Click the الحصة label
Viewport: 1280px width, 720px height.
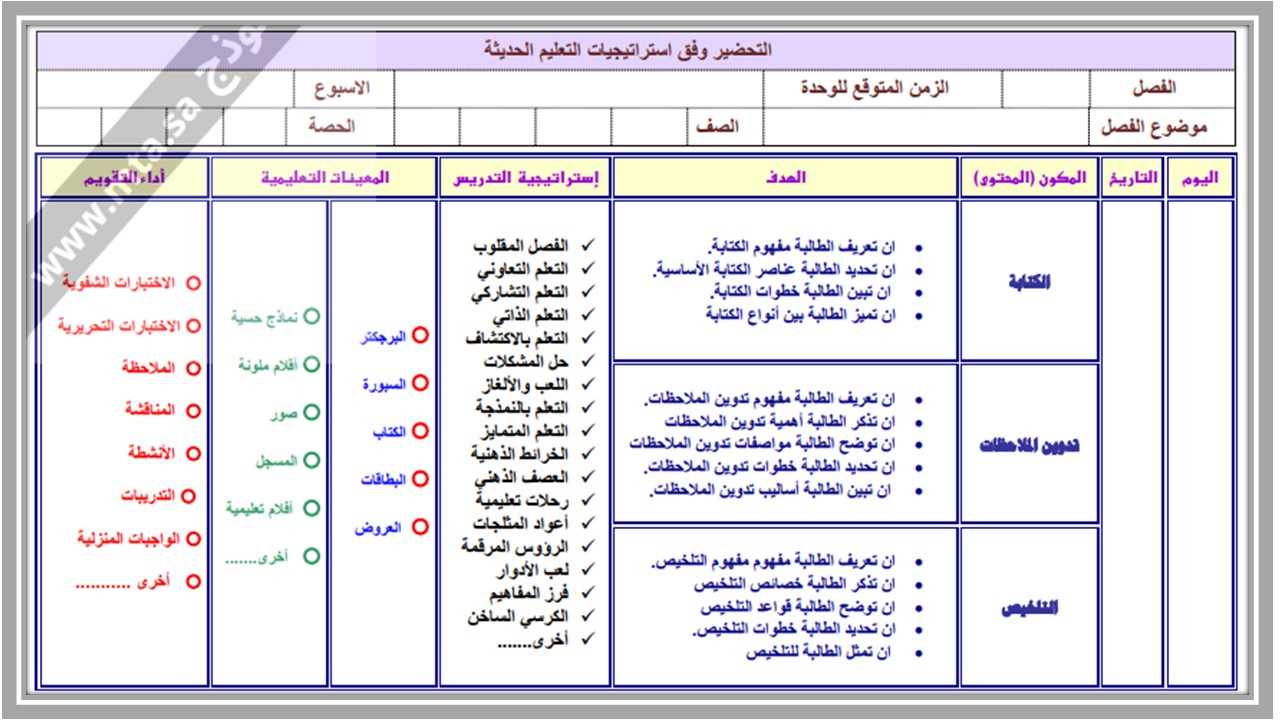tap(332, 126)
